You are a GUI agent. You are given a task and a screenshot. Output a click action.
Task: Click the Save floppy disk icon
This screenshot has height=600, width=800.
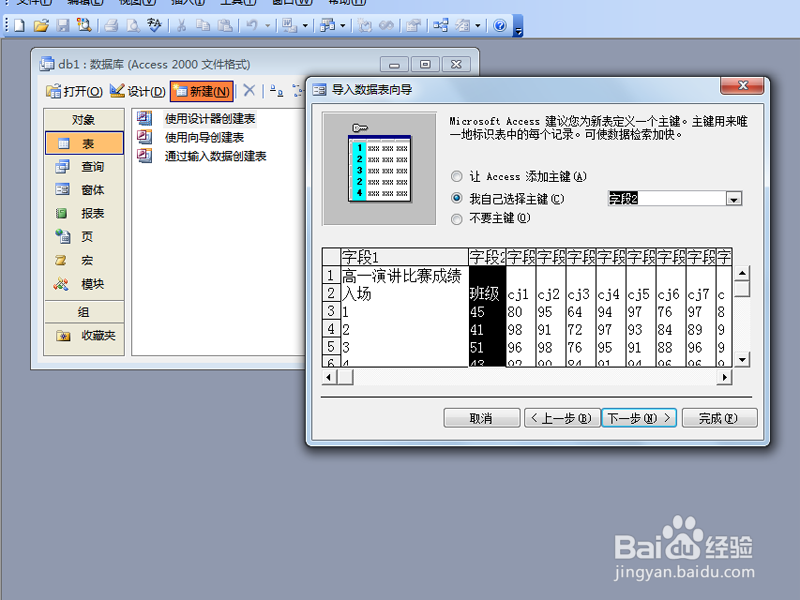[x=63, y=25]
